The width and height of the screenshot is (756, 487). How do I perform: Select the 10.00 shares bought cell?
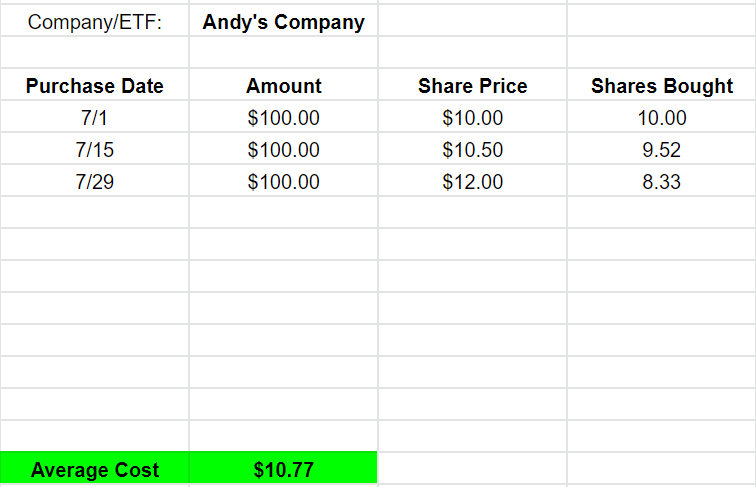662,117
